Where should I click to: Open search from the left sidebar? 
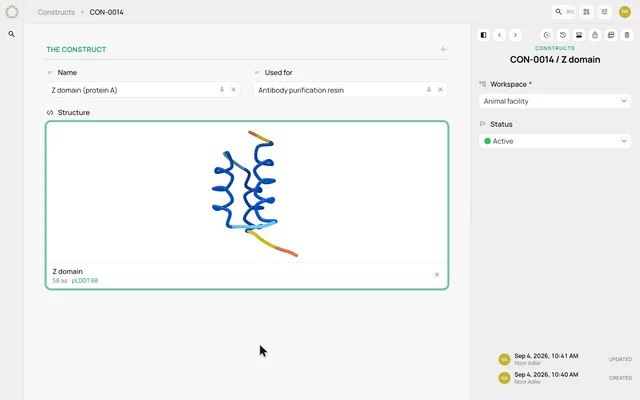(x=12, y=34)
